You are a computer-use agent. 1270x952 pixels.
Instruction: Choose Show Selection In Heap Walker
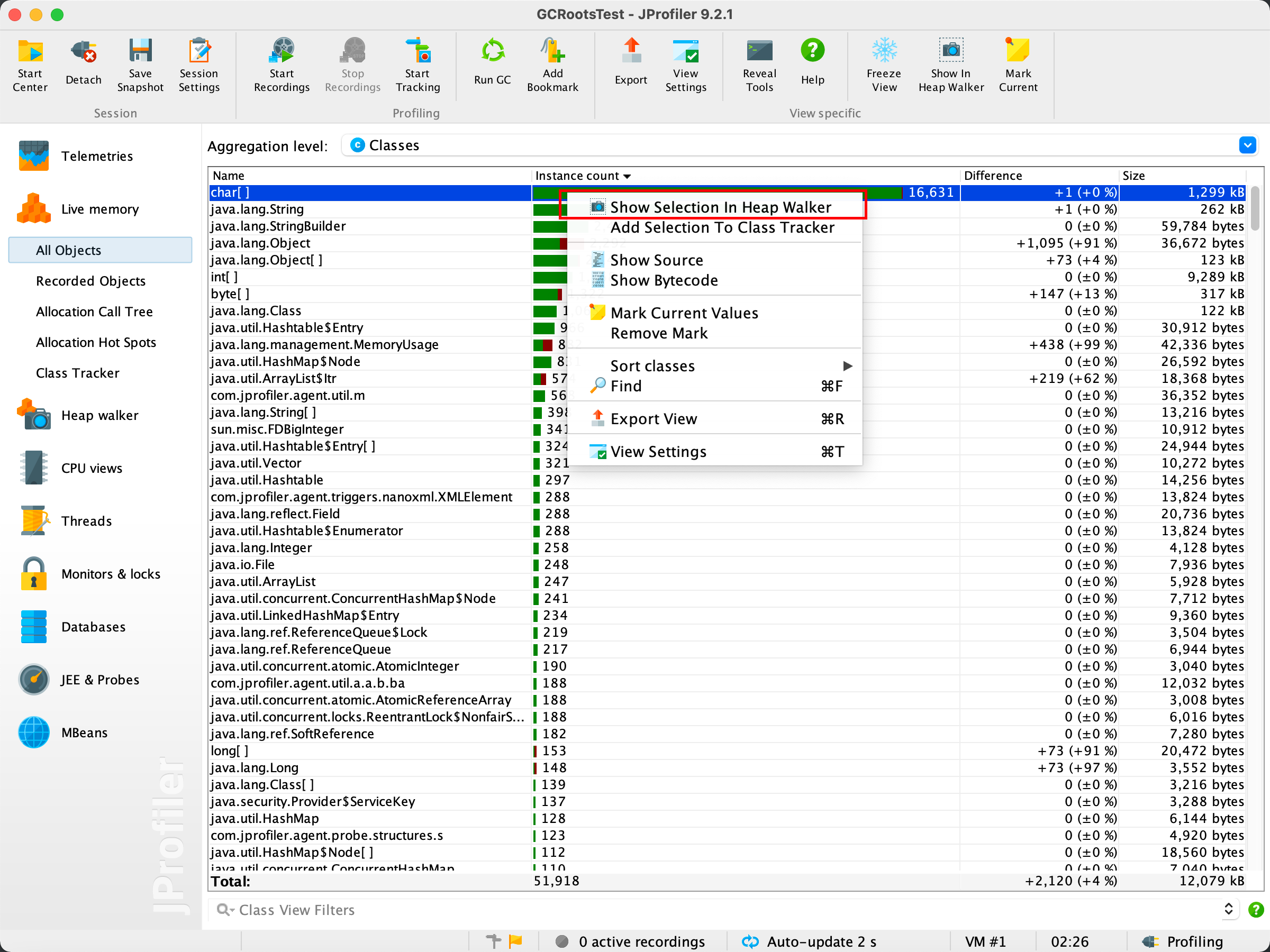point(720,207)
